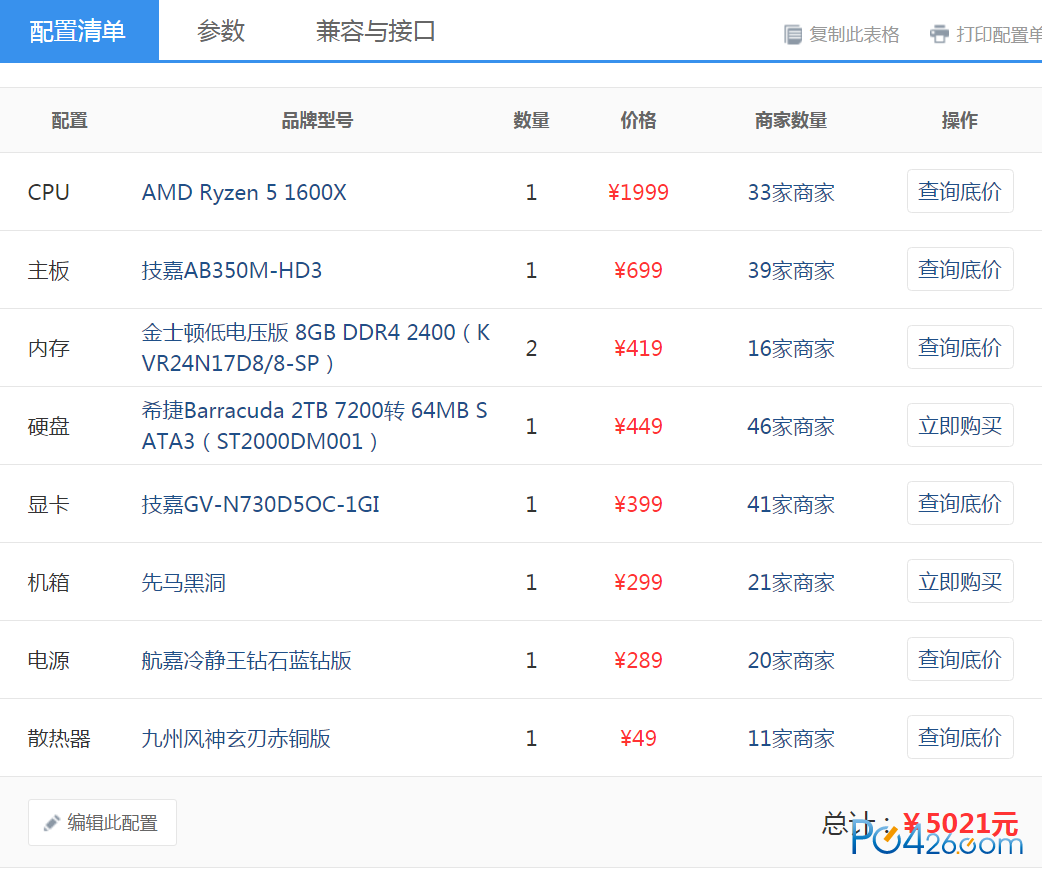Image resolution: width=1042 pixels, height=873 pixels.
Task: Click the ¥399 price
Action: [x=638, y=504]
